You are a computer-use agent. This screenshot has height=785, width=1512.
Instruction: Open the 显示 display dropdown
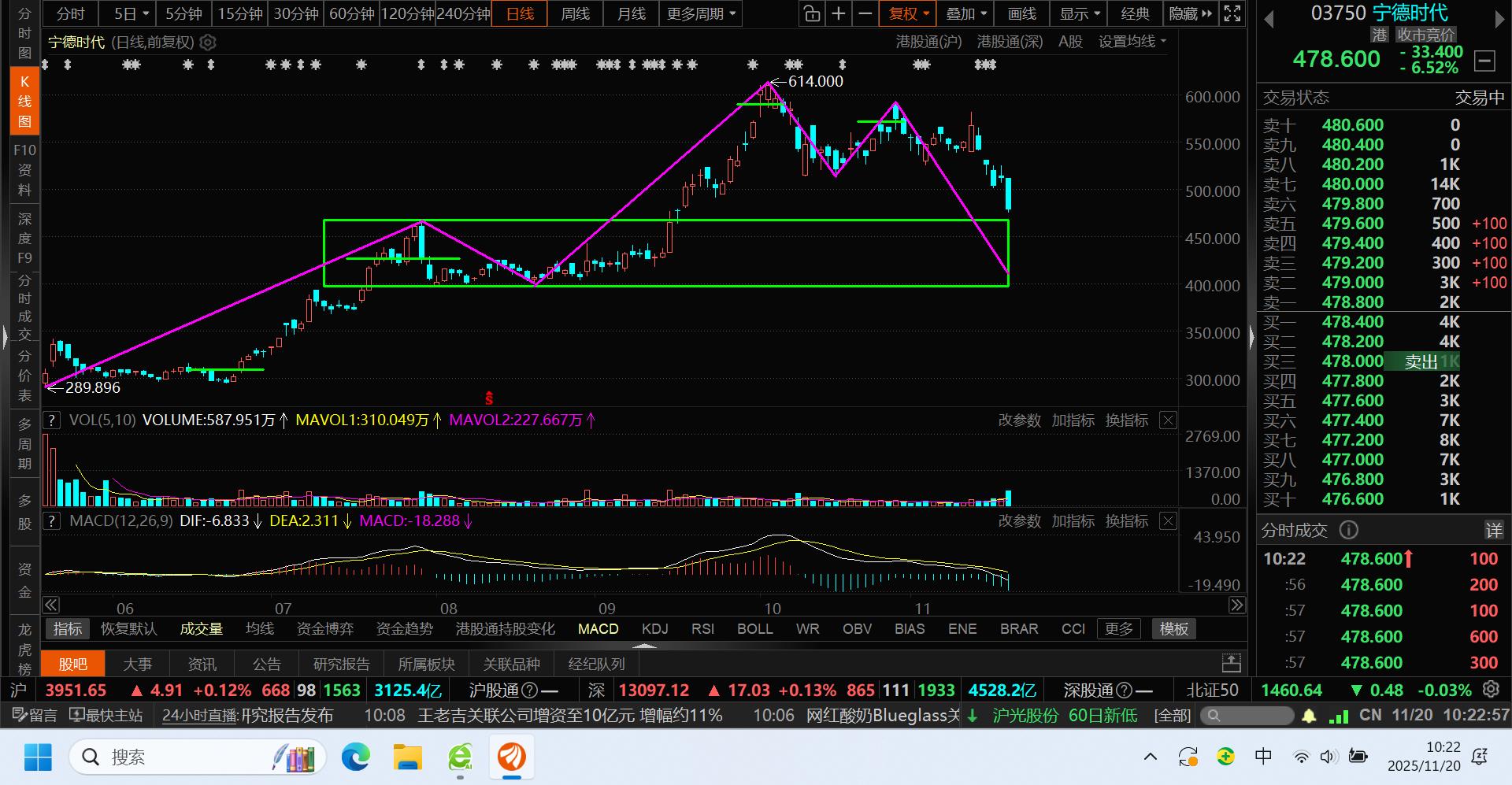pyautogui.click(x=1079, y=13)
